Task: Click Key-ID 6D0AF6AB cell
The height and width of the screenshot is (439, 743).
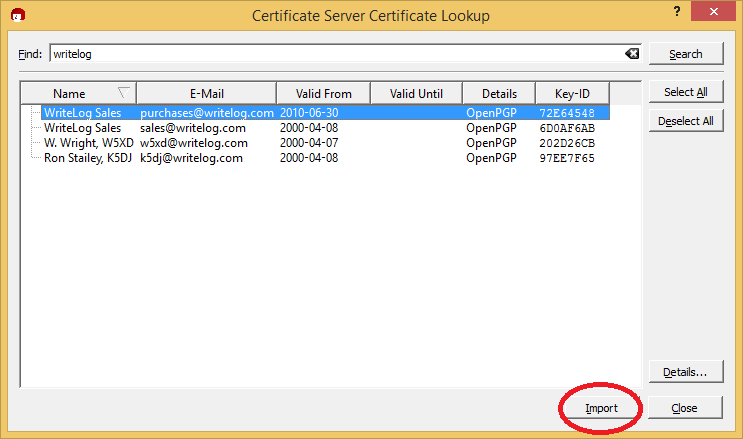Action: 567,128
